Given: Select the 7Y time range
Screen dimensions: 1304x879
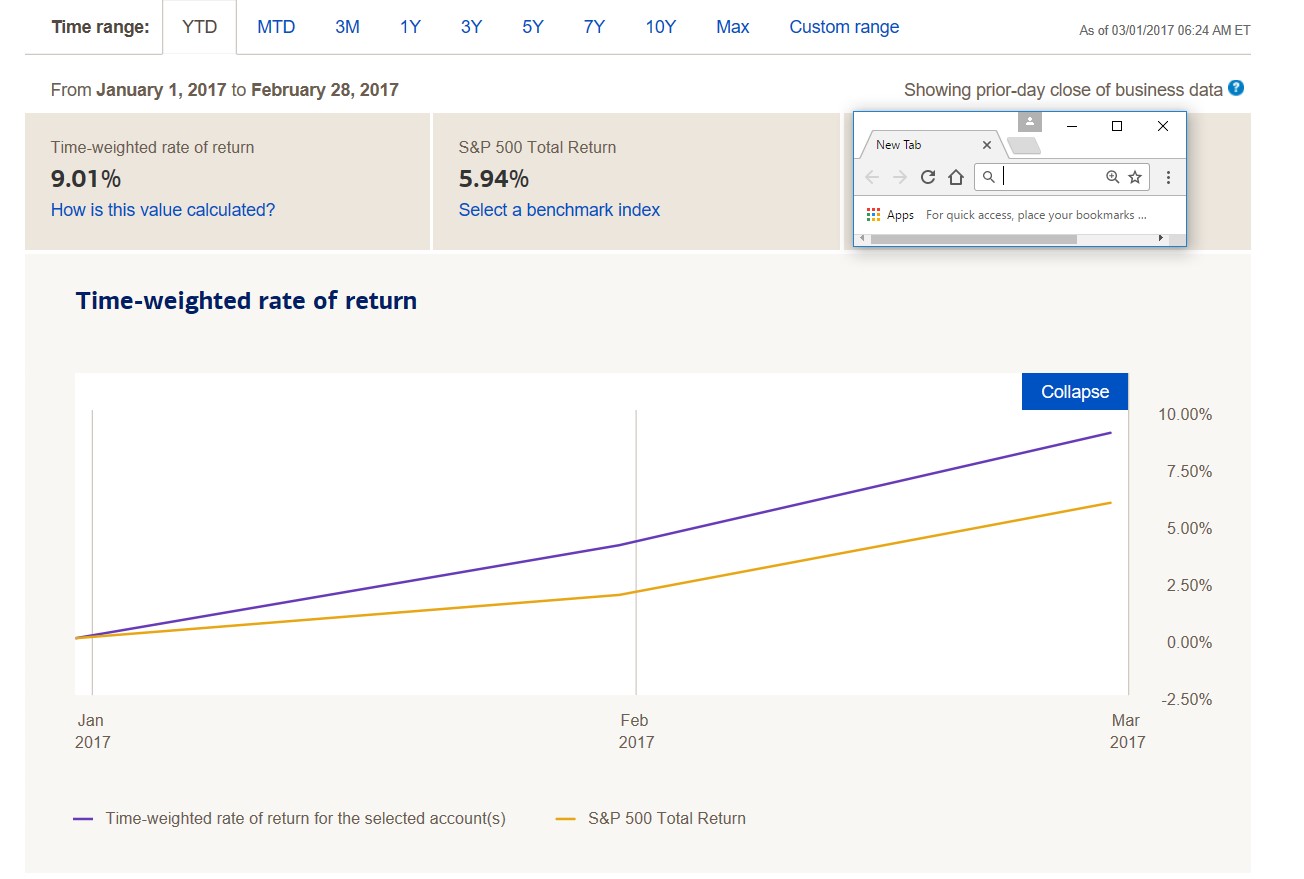Looking at the screenshot, I should point(594,27).
